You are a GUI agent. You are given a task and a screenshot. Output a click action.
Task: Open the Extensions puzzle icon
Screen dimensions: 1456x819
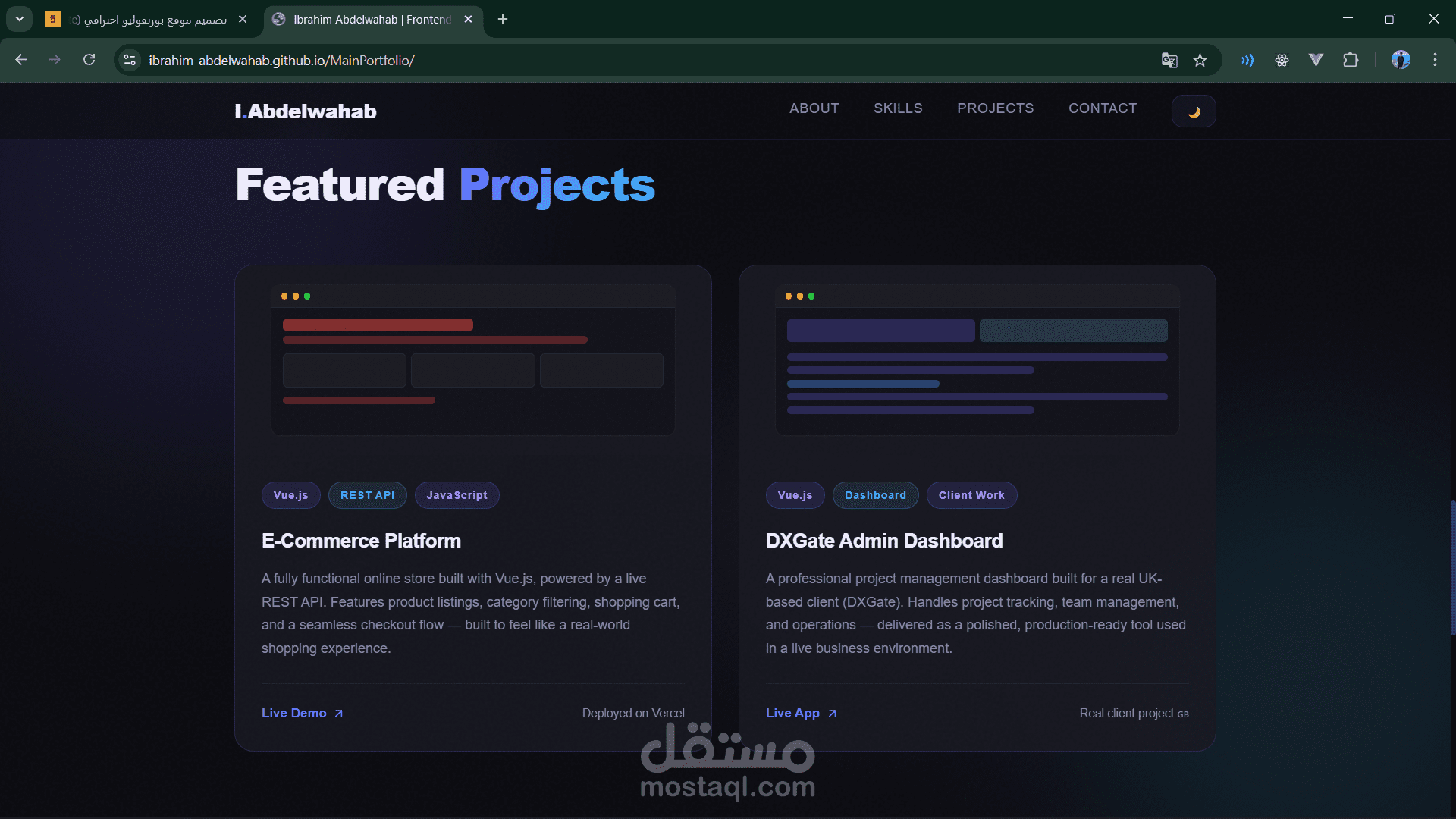point(1351,60)
